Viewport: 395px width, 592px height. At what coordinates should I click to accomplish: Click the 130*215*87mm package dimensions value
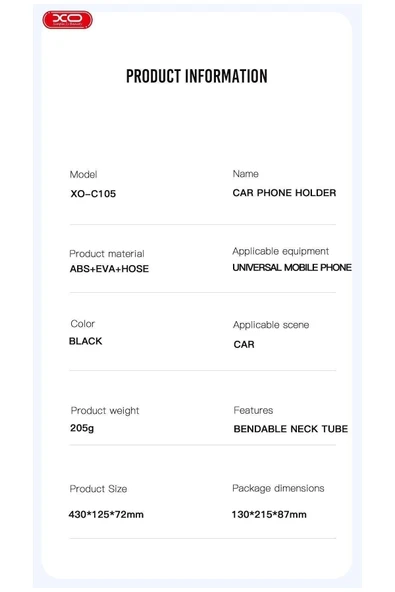(269, 515)
